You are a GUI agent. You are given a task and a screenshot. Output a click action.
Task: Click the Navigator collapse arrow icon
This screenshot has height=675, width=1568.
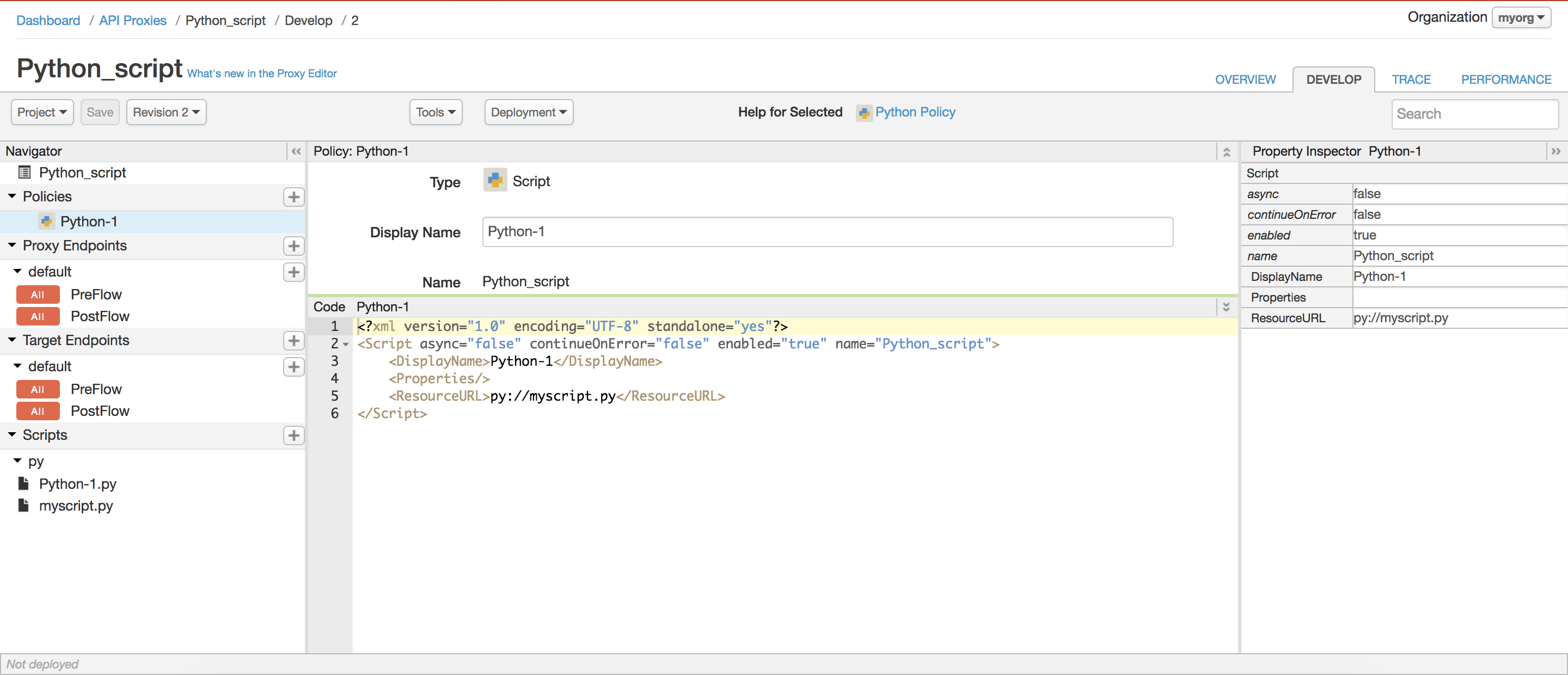(296, 151)
